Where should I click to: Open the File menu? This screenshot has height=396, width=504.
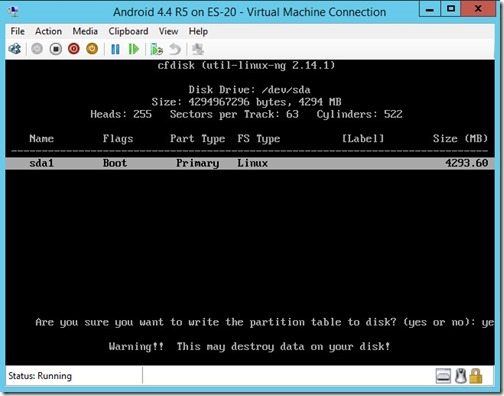pos(17,31)
